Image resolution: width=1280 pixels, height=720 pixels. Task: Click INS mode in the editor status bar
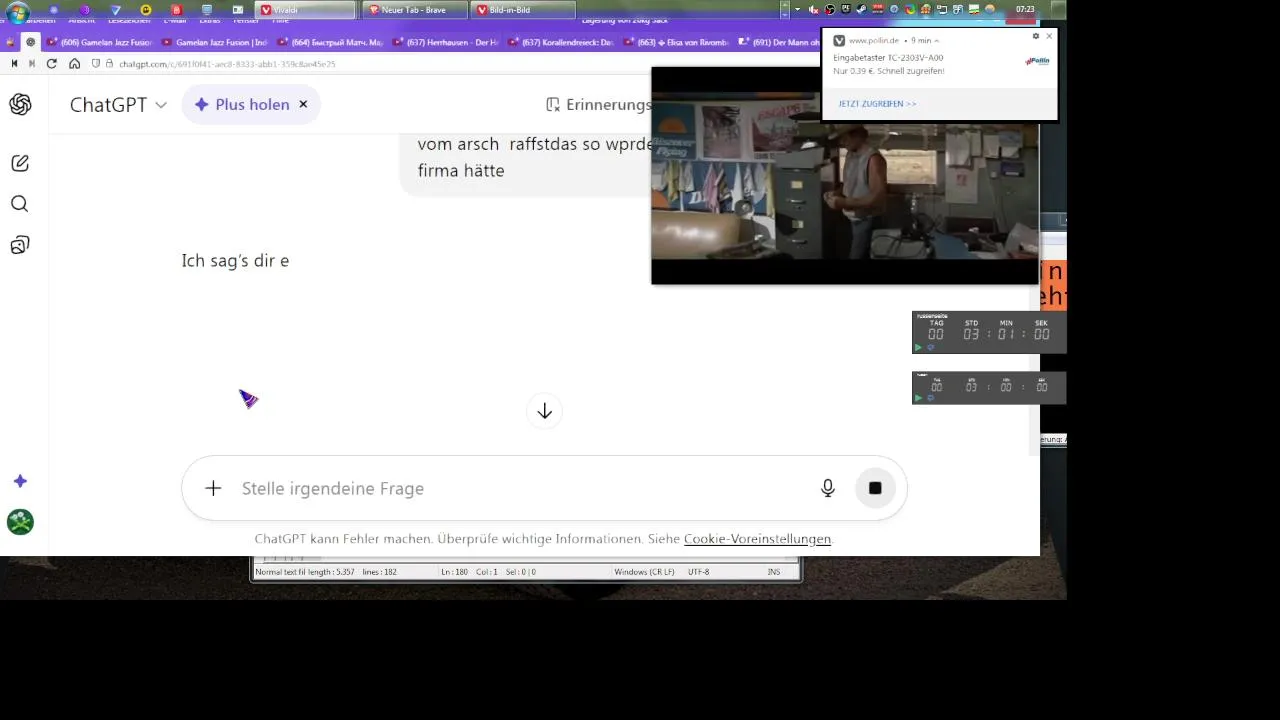pyautogui.click(x=774, y=572)
